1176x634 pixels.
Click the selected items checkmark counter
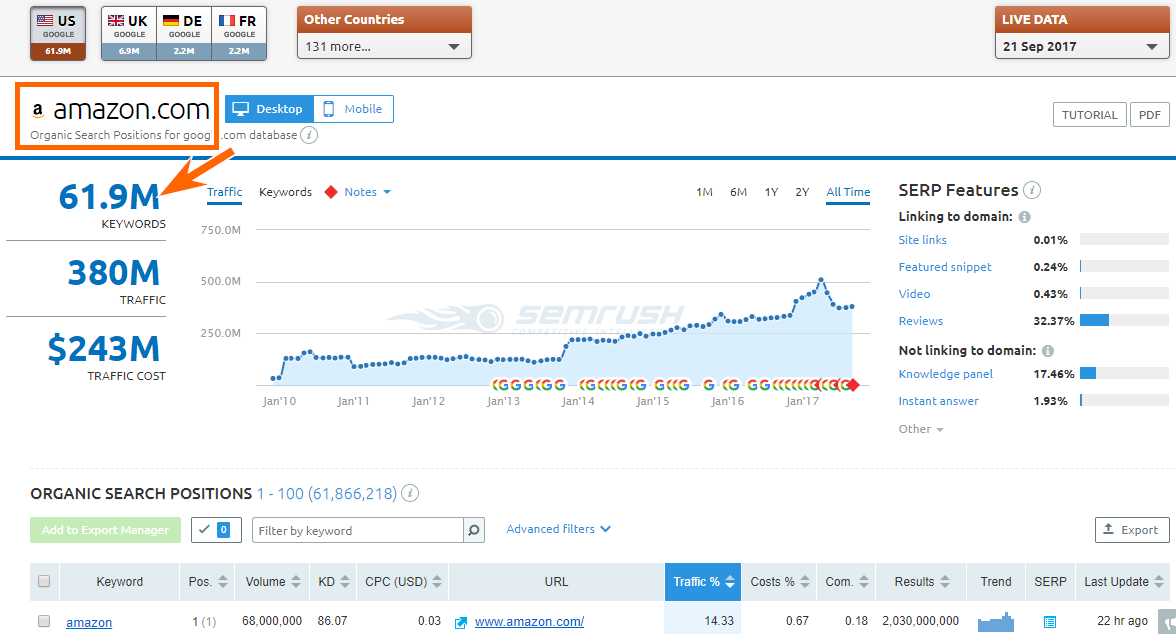[x=216, y=530]
